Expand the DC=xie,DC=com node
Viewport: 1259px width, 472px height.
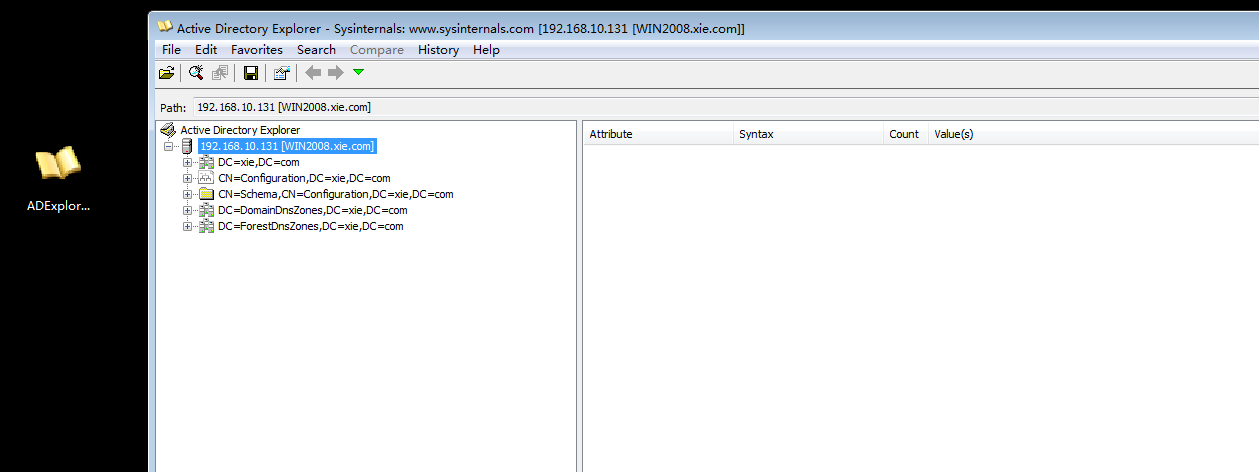pyautogui.click(x=188, y=162)
